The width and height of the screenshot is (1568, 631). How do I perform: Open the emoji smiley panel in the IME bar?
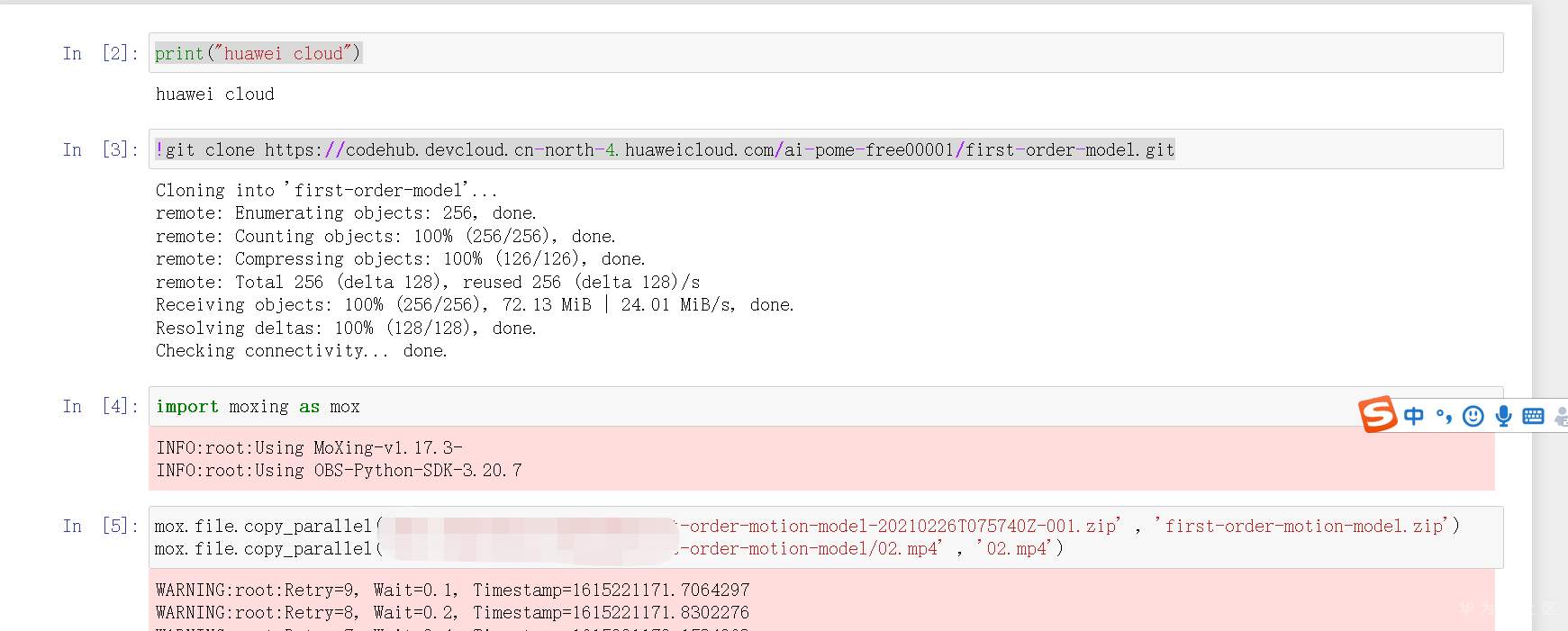click(x=1473, y=416)
